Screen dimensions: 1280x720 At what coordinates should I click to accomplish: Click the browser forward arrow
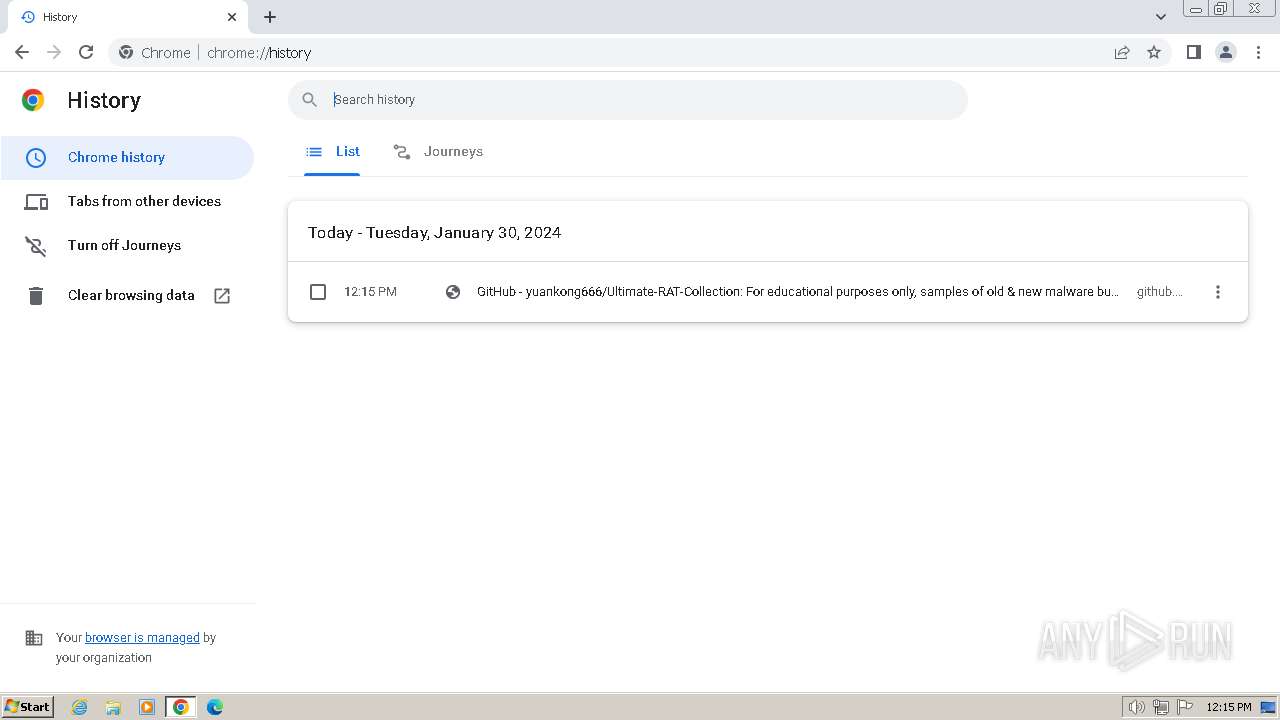point(54,52)
